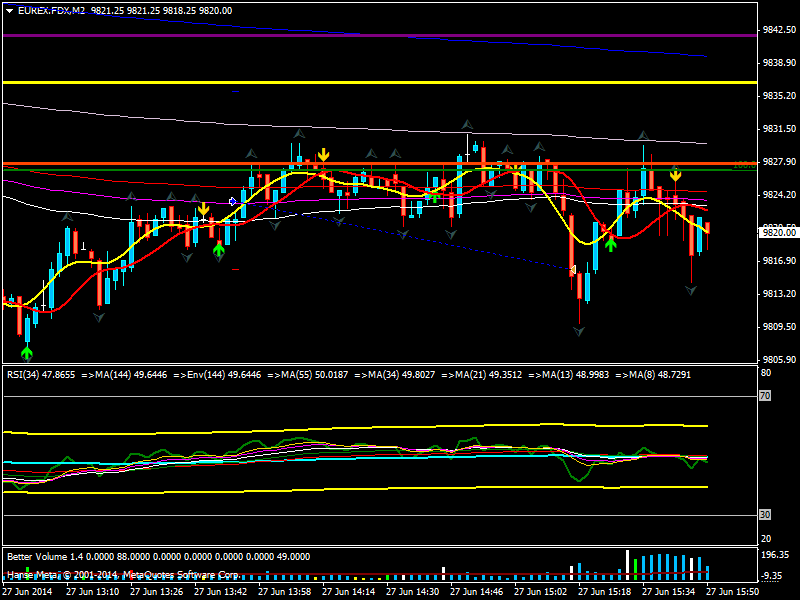Click the current price label 9820.00
This screenshot has width=800, height=600.
pos(778,232)
